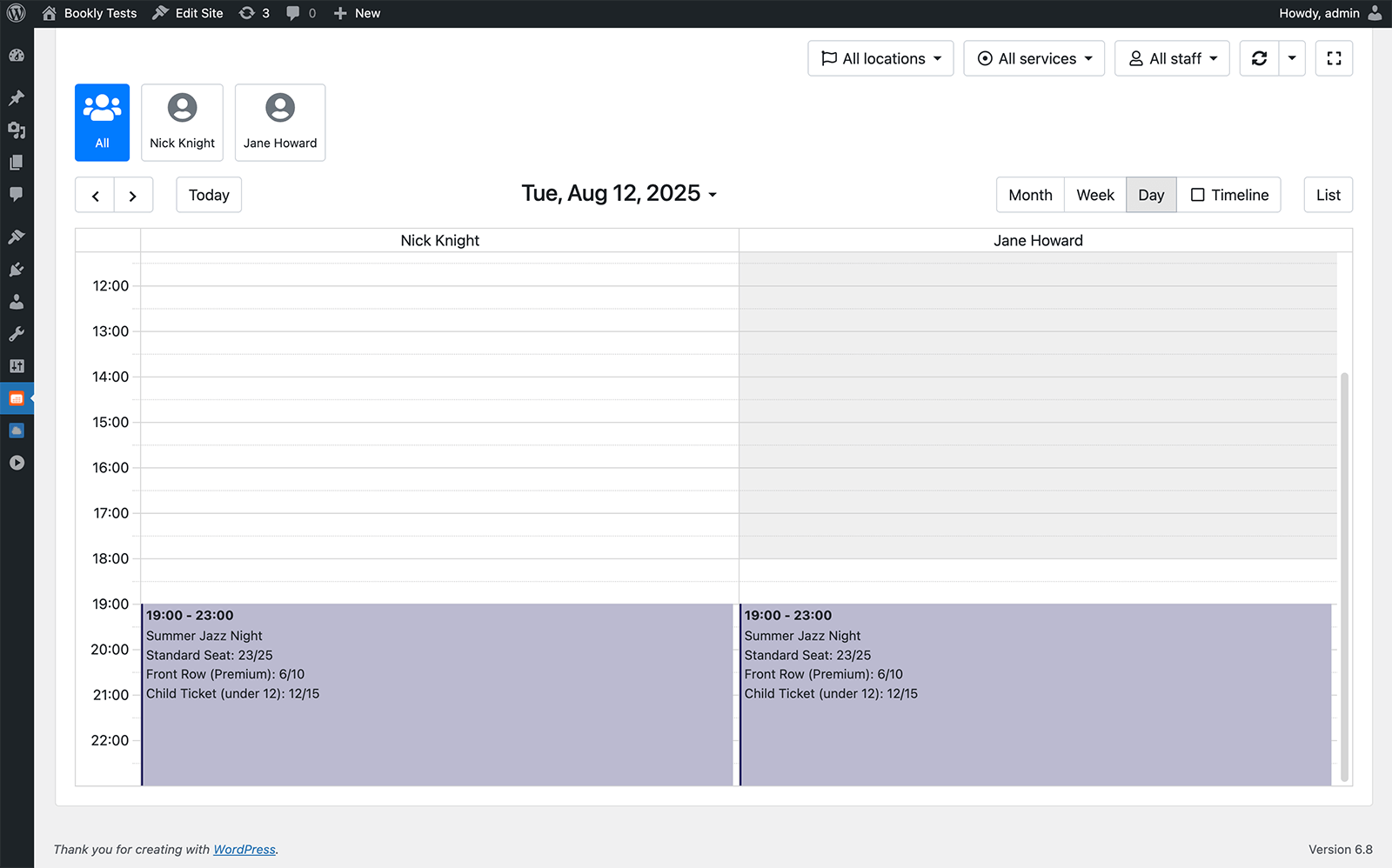This screenshot has height=868, width=1392.
Task: Open Bookly Tests site home
Action: 90,13
